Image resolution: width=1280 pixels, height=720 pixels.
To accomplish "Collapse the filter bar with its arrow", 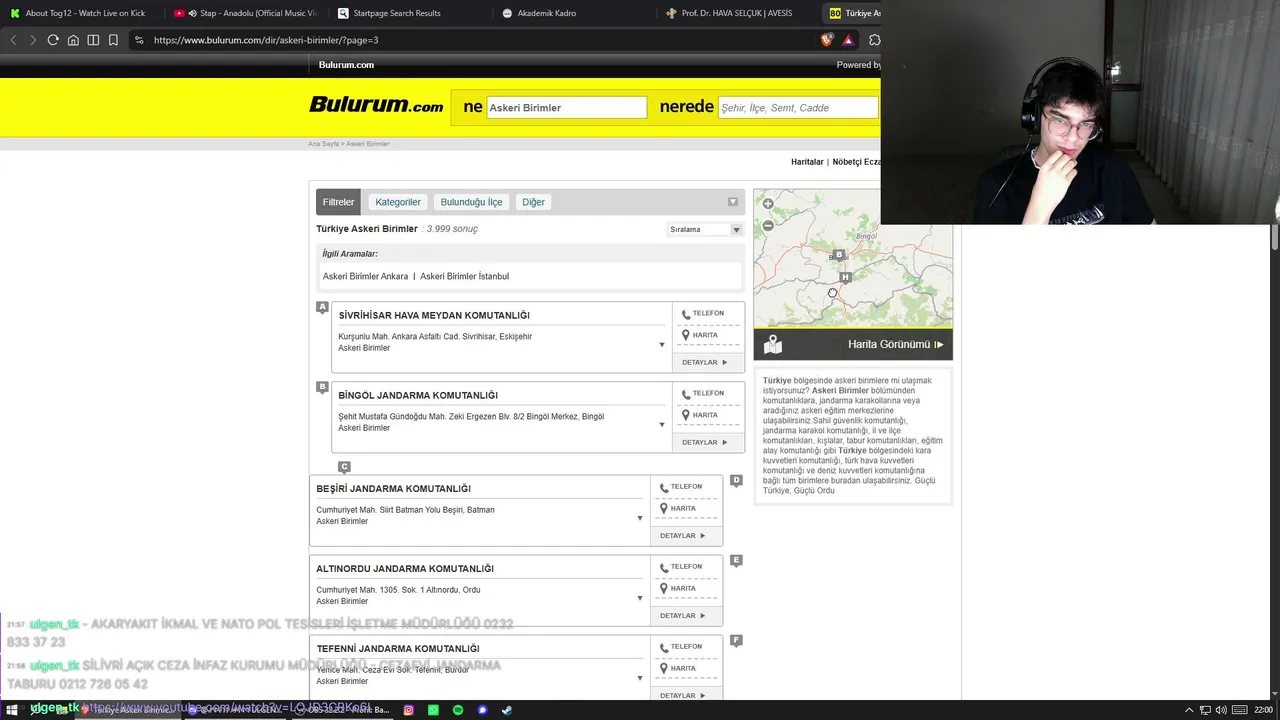I will (733, 202).
